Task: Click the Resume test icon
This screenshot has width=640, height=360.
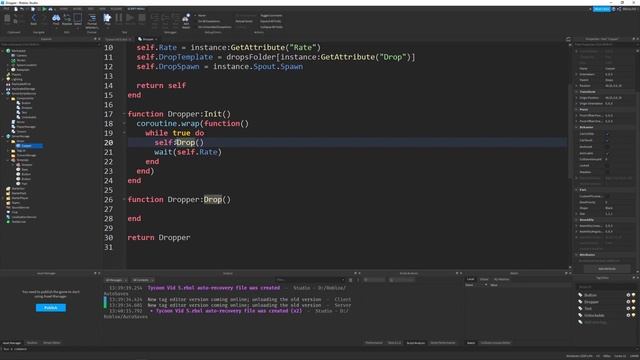Action: [x=130, y=18]
